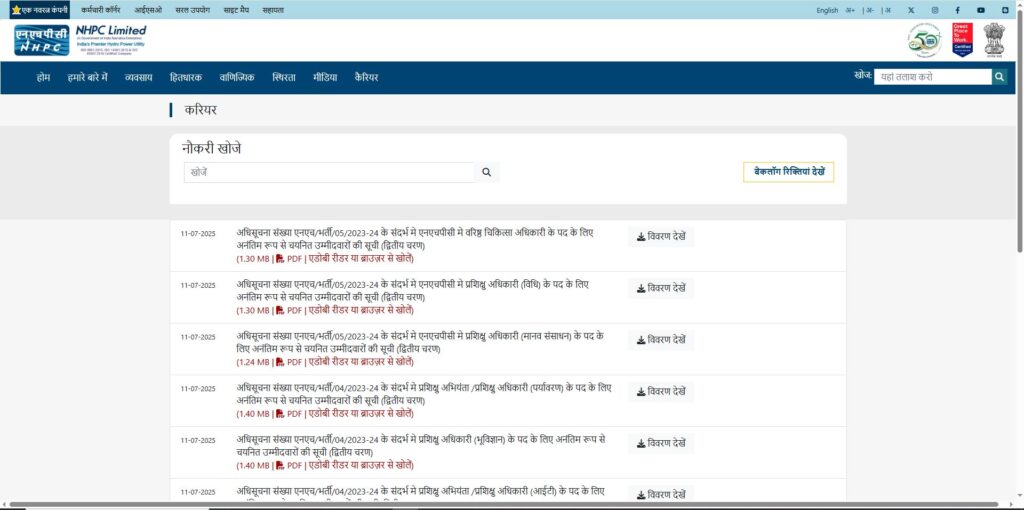Viewport: 1024px width, 510px height.
Task: Expand the व्यवसाय navigation menu
Action: click(138, 77)
